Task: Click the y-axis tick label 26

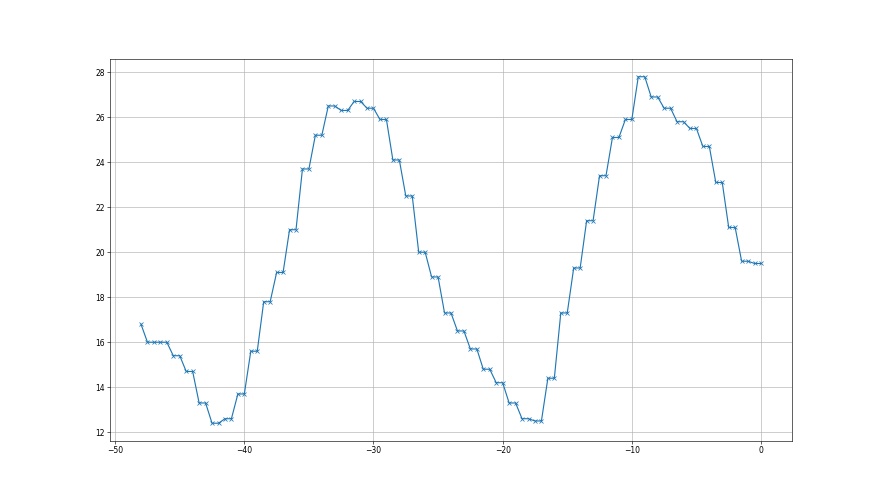Action: click(x=100, y=118)
